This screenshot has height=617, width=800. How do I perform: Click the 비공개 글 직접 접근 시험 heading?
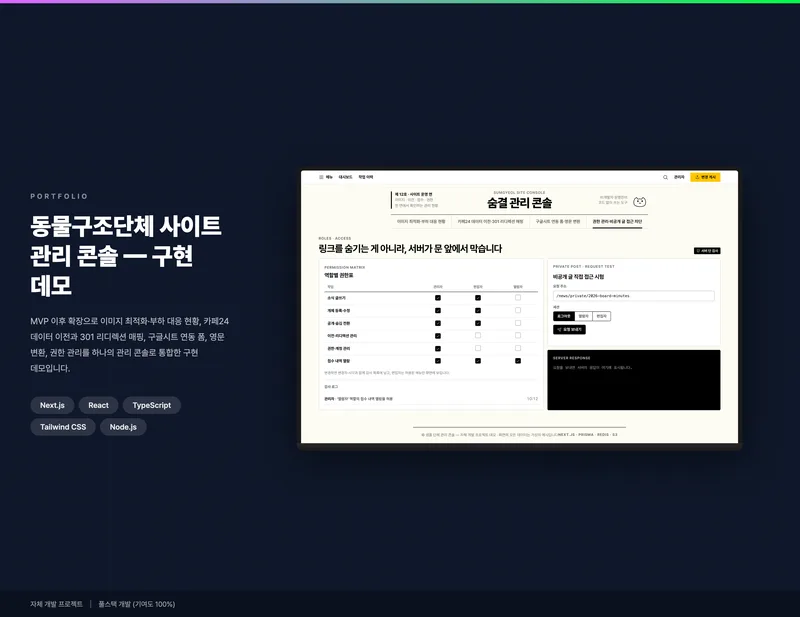tap(579, 277)
